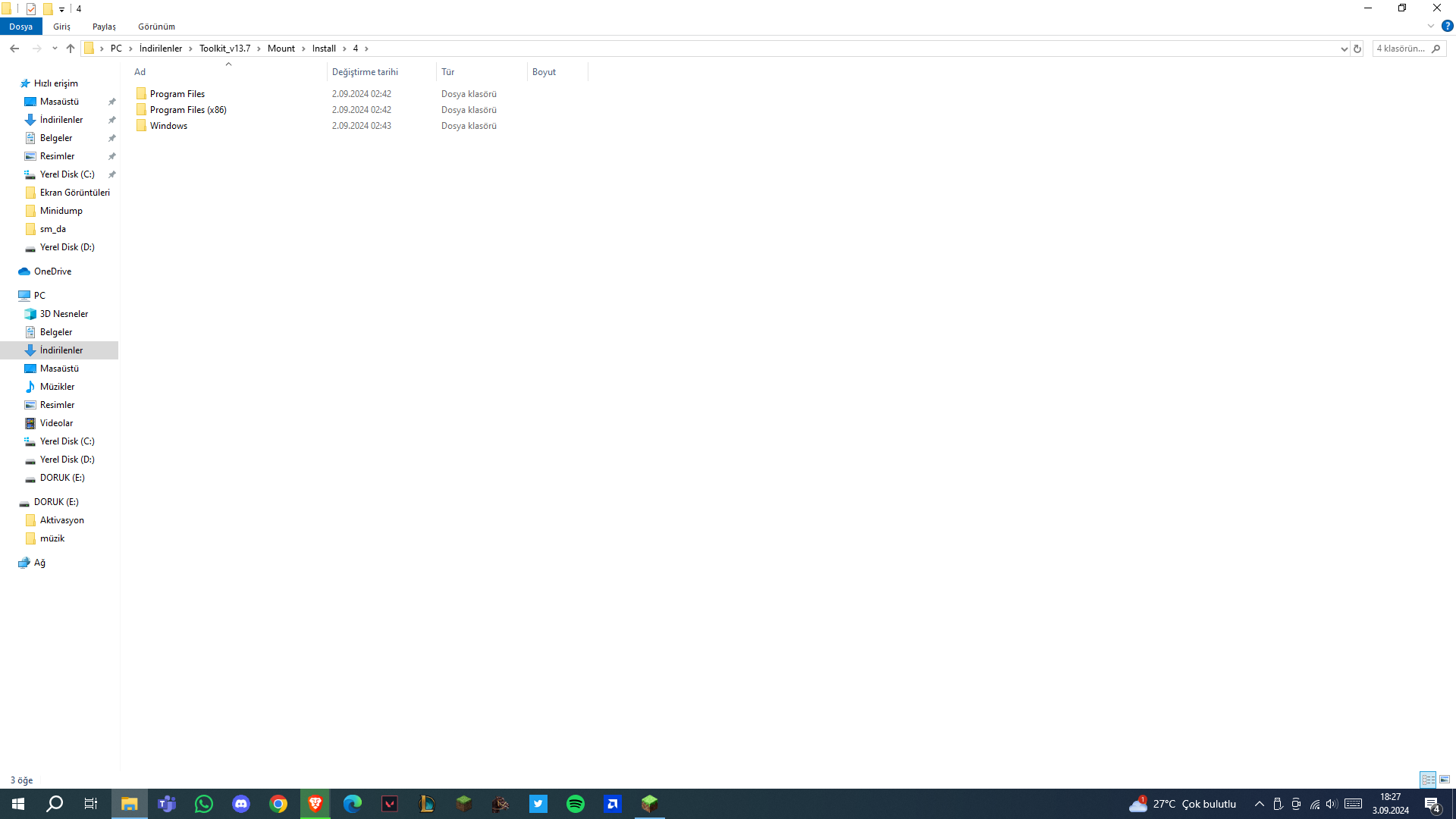The height and width of the screenshot is (819, 1456).
Task: Open Explorer help question mark icon
Action: (x=1447, y=26)
